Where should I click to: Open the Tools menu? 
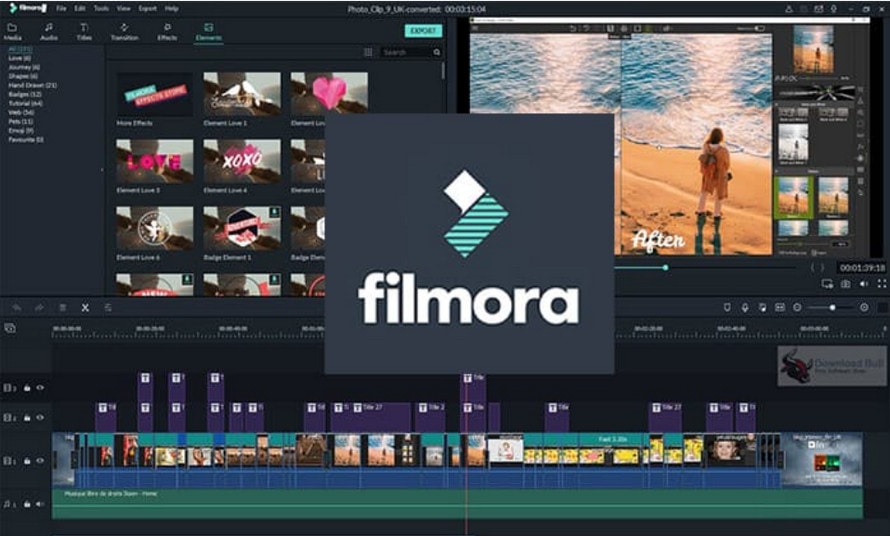click(101, 9)
